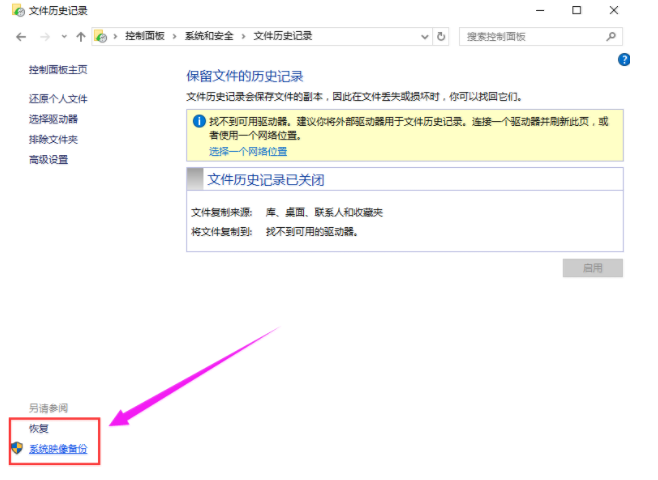The width and height of the screenshot is (658, 480).
Task: Click 系统映像备份 link
Action: click(x=58, y=449)
